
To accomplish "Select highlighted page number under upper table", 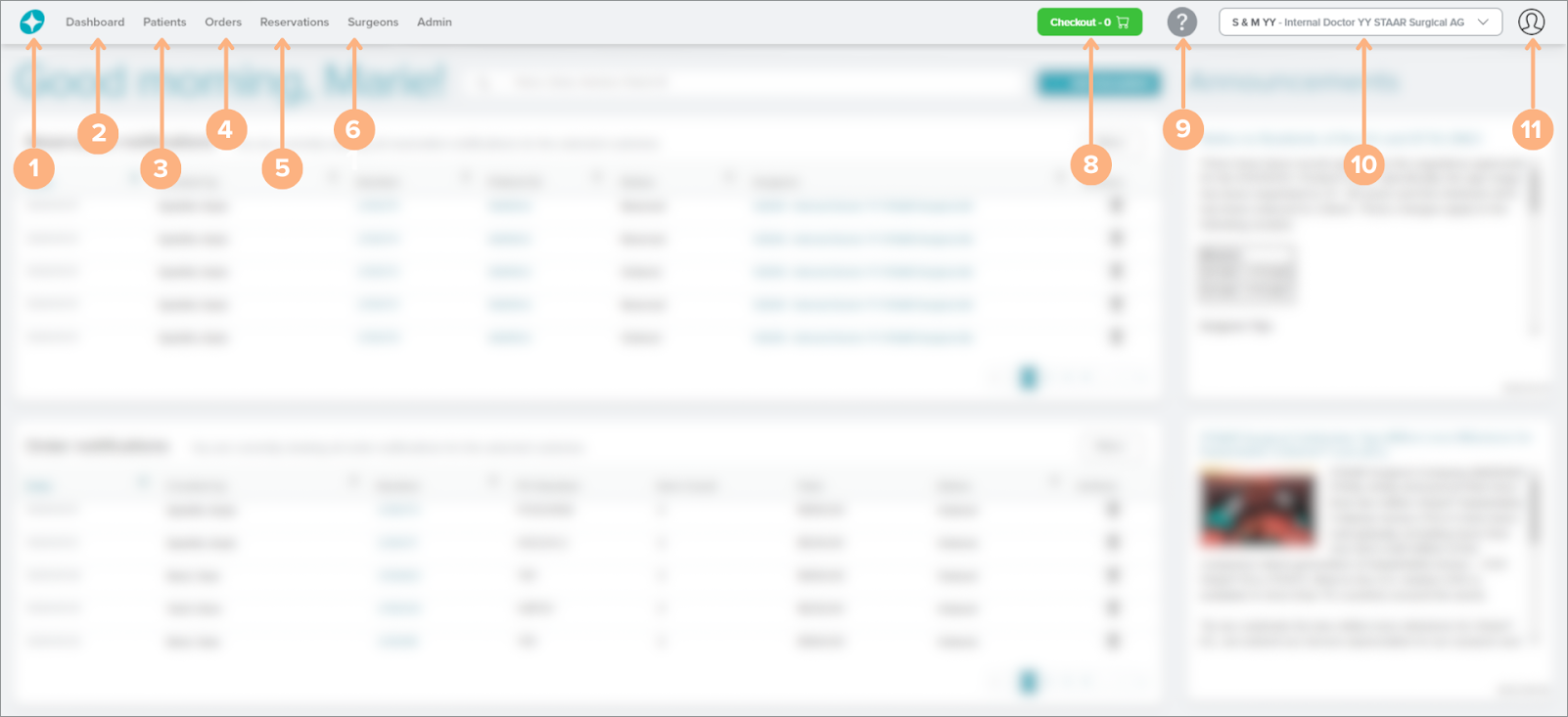I will coord(1028,378).
